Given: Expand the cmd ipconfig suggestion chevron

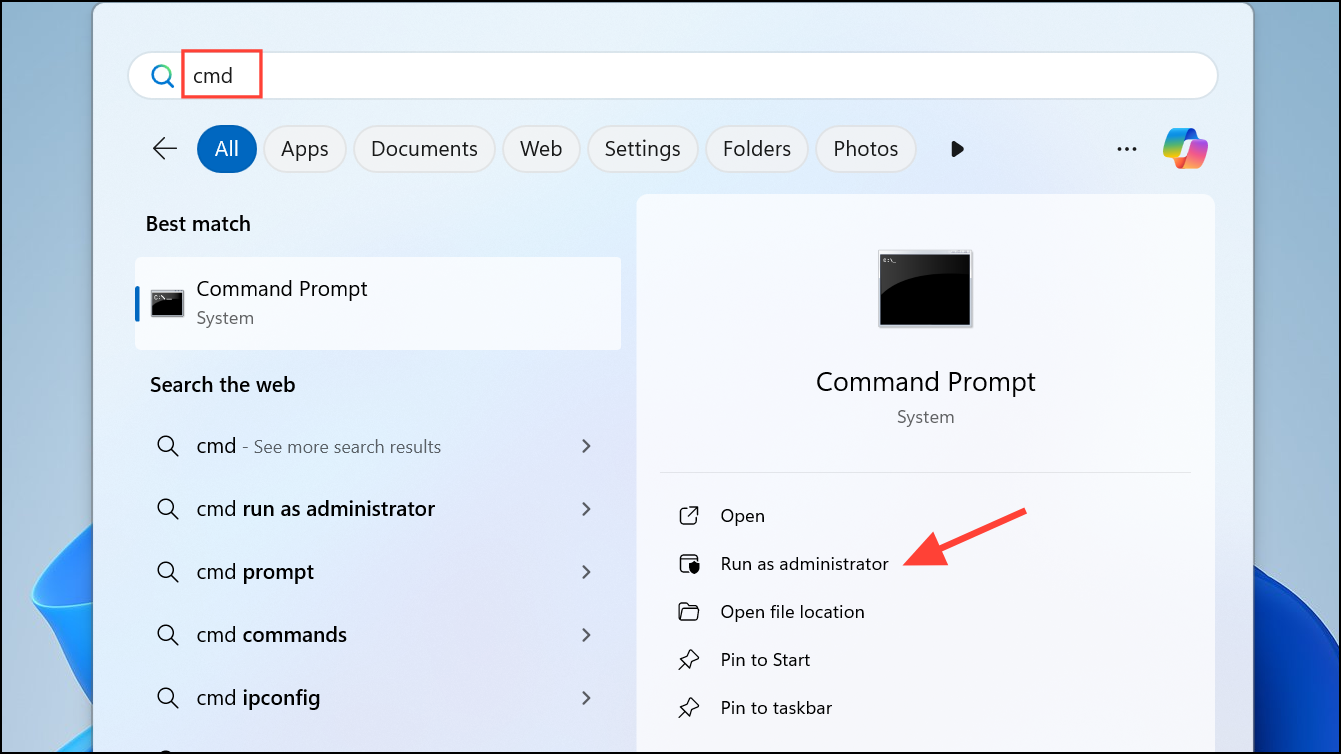Looking at the screenshot, I should pyautogui.click(x=586, y=697).
